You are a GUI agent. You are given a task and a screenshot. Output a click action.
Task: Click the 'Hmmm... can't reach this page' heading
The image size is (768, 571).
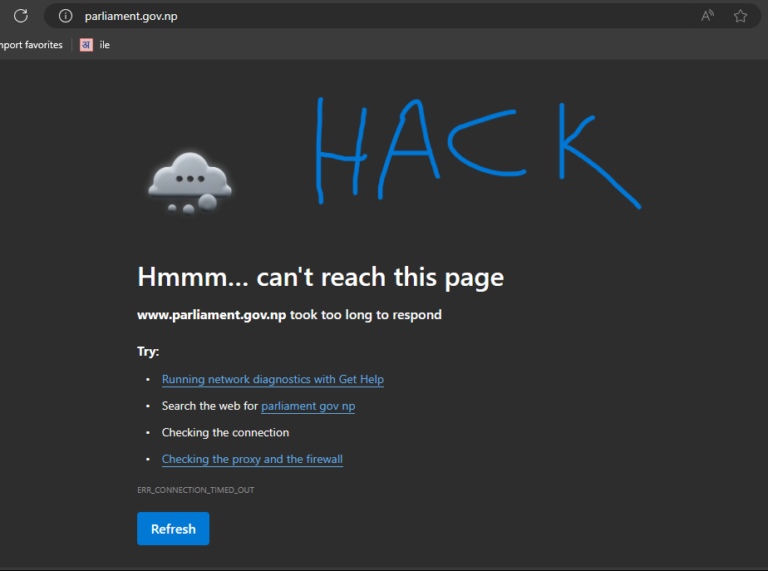320,277
